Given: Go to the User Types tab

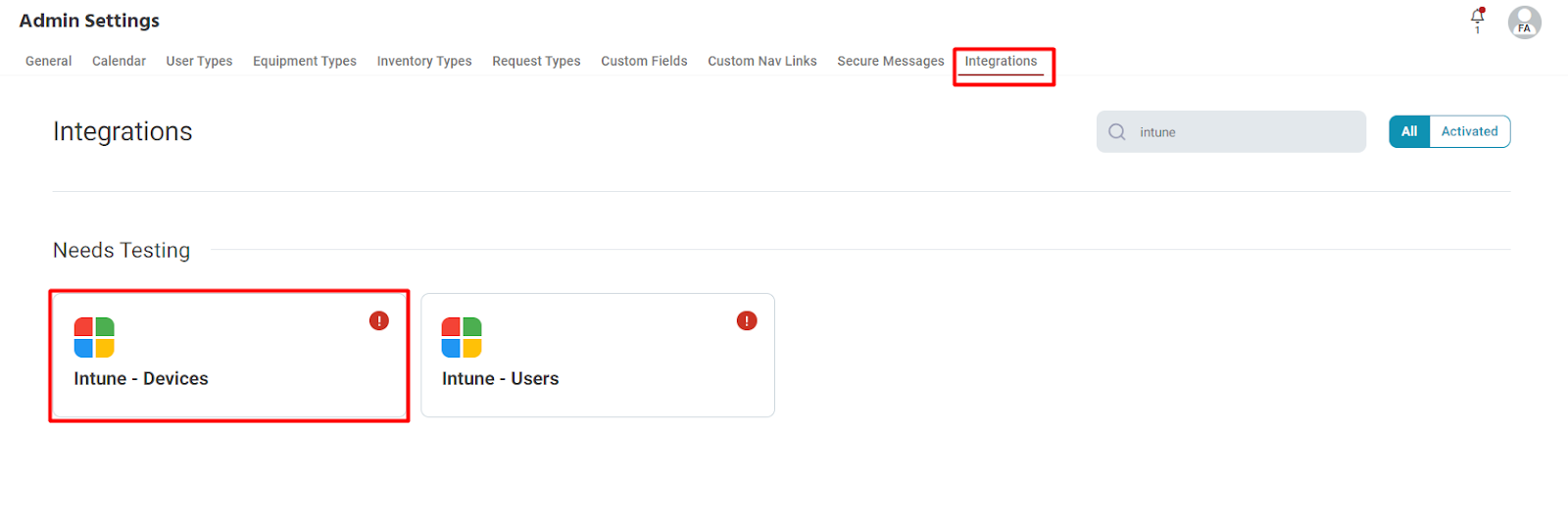Looking at the screenshot, I should (x=199, y=61).
